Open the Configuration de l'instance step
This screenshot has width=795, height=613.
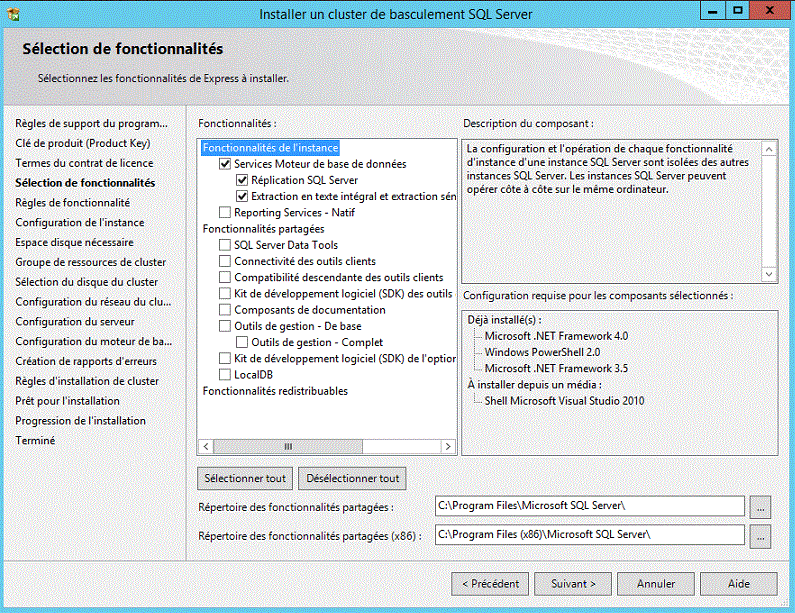[x=80, y=223]
